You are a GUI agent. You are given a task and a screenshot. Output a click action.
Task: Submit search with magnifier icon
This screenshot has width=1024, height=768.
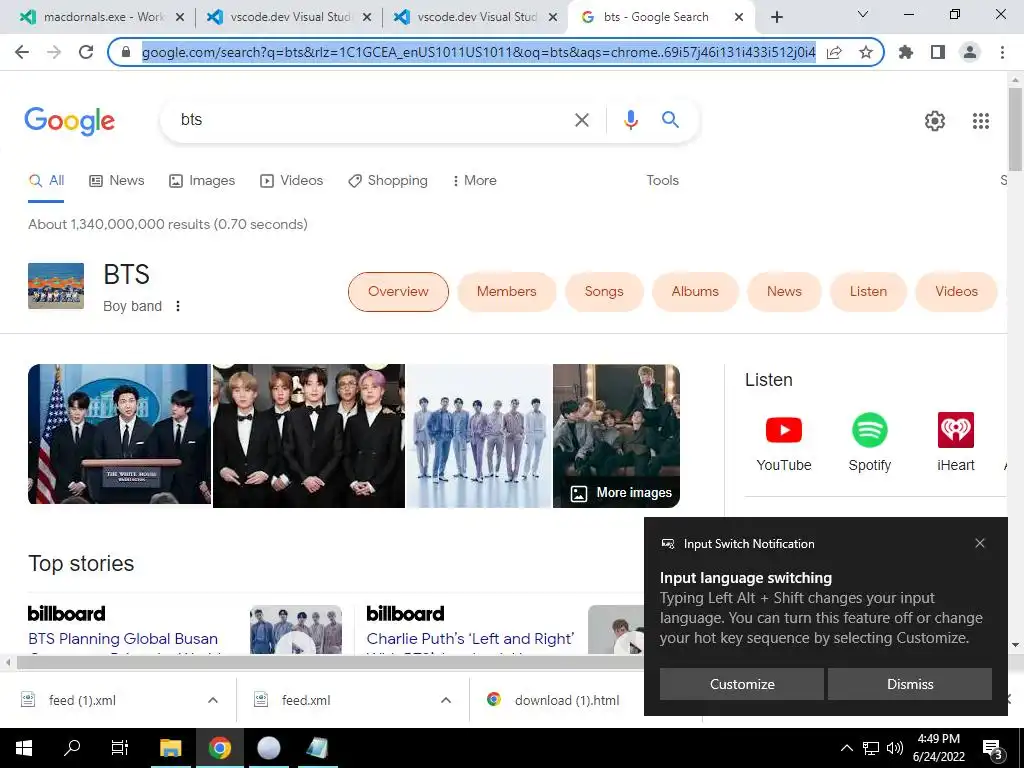(670, 120)
